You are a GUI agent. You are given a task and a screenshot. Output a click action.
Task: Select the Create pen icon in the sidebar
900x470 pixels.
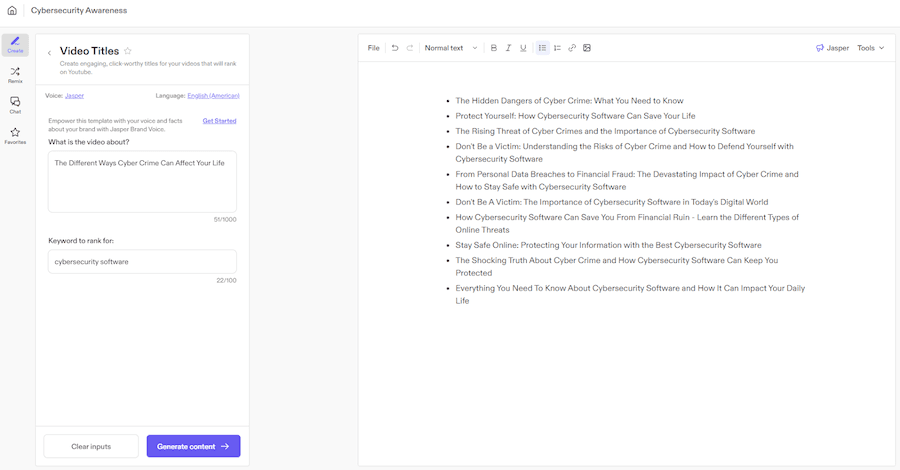coord(15,44)
